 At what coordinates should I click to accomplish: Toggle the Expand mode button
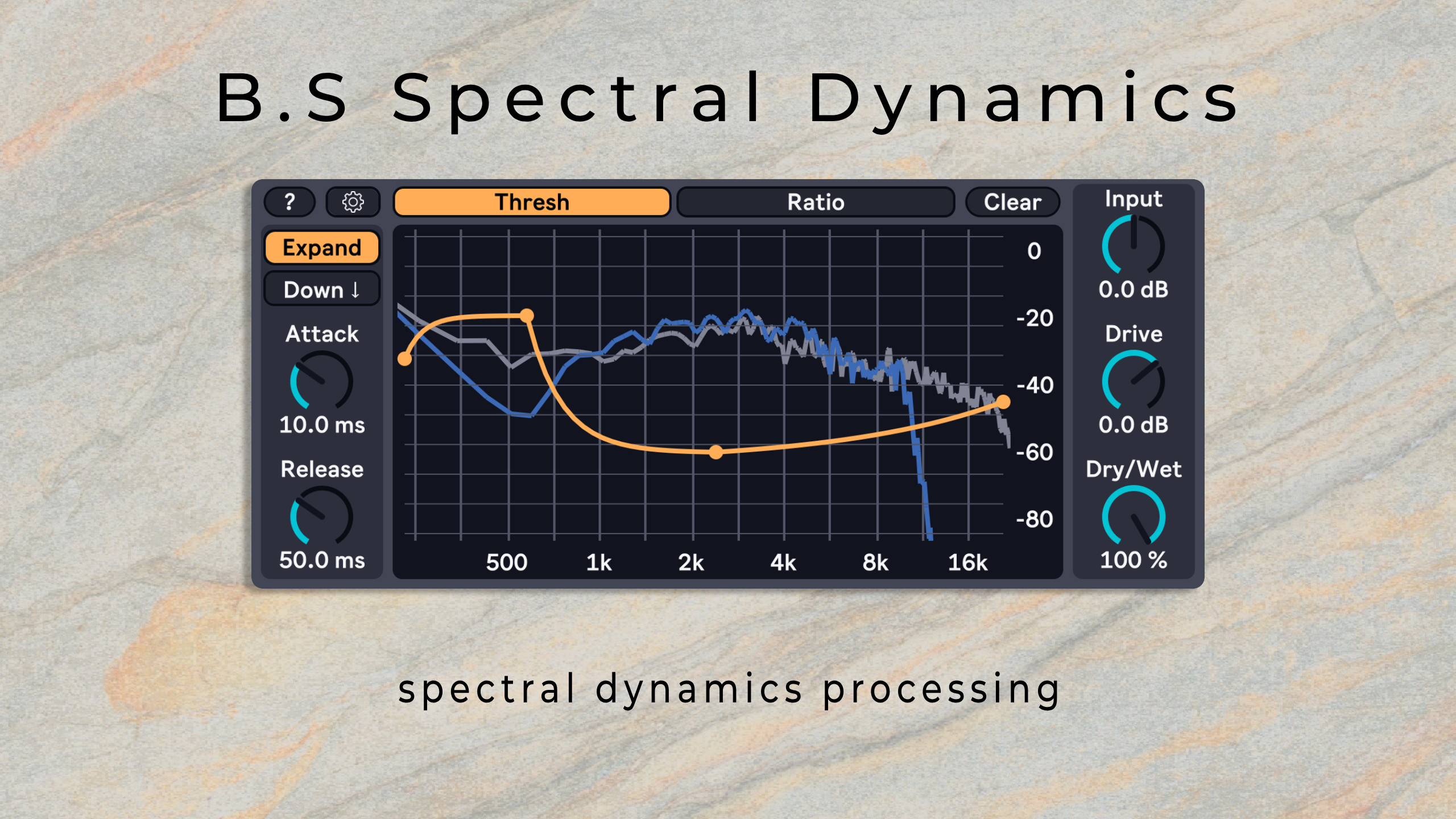pos(322,247)
